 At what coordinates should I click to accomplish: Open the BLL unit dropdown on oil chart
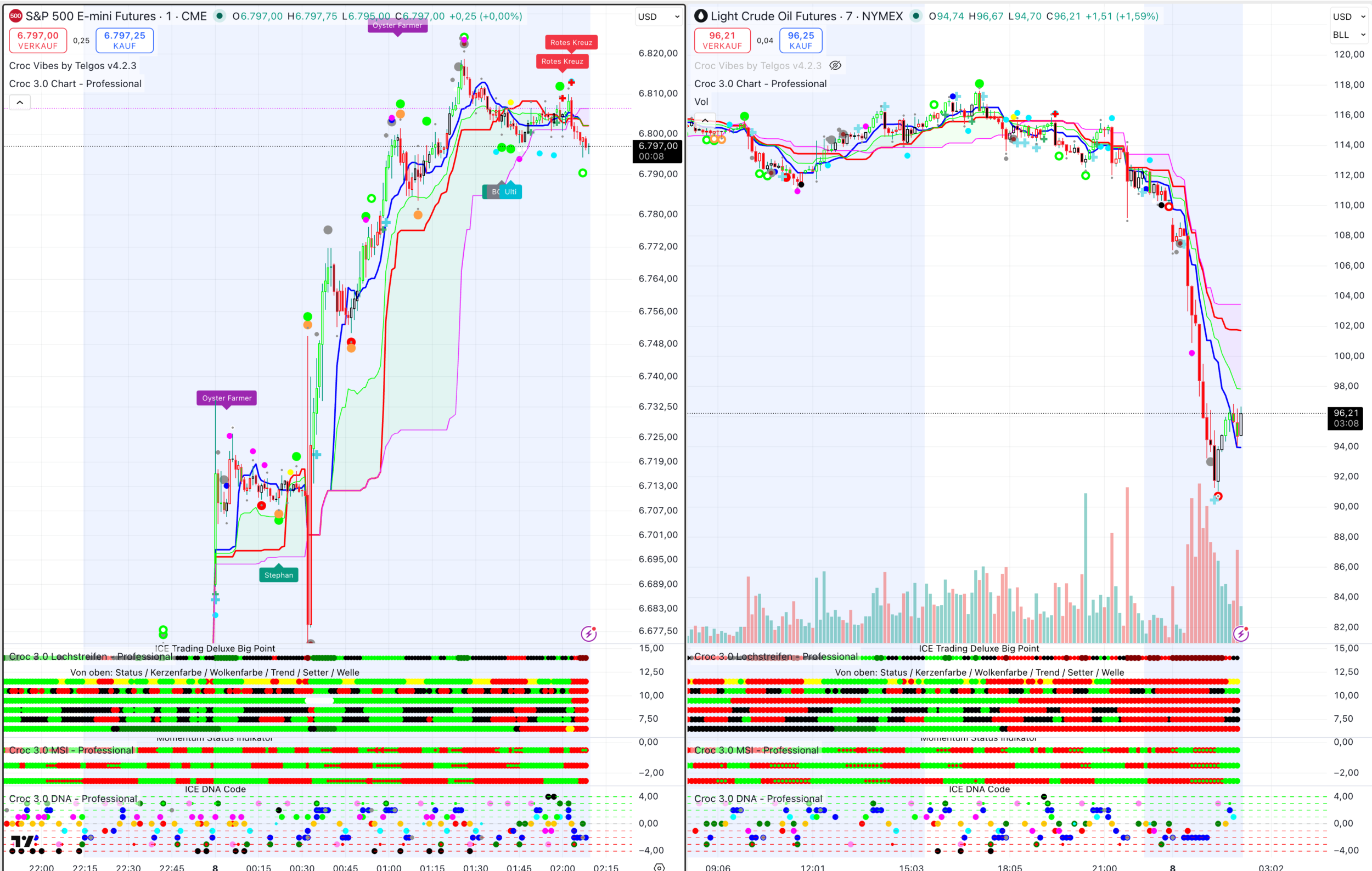(x=1348, y=35)
